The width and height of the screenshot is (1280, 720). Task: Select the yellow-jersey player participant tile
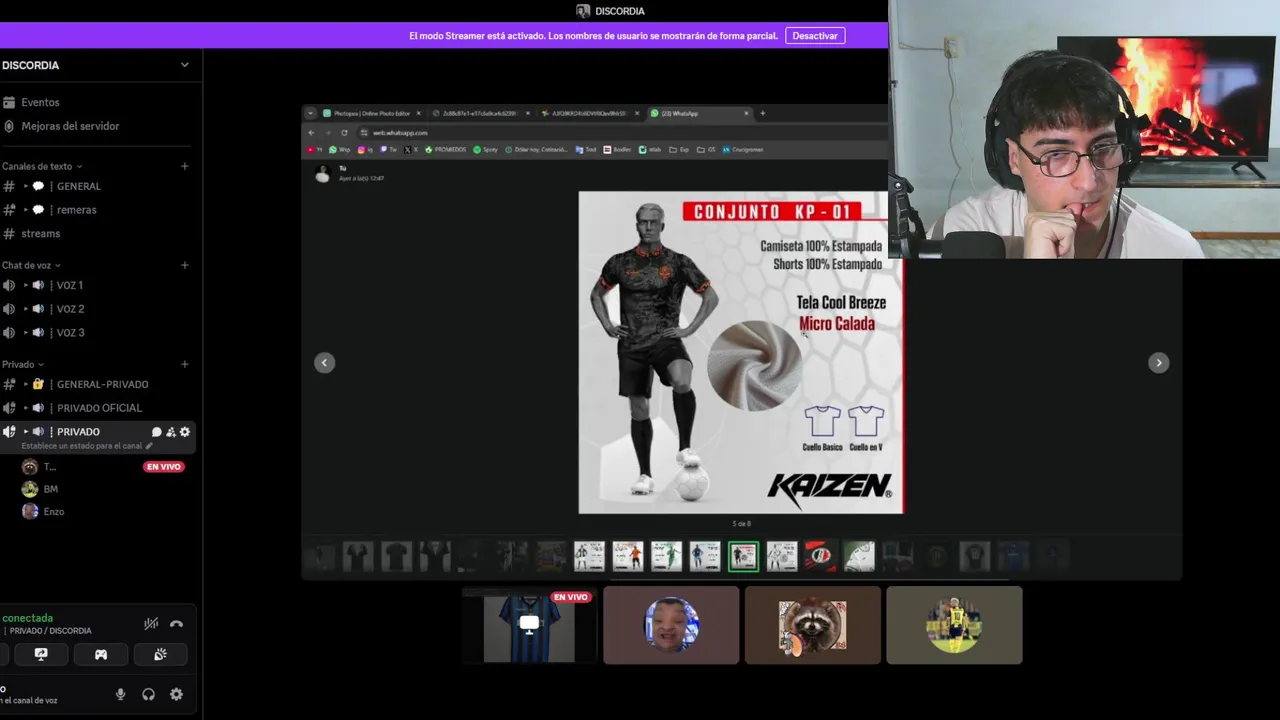click(954, 625)
